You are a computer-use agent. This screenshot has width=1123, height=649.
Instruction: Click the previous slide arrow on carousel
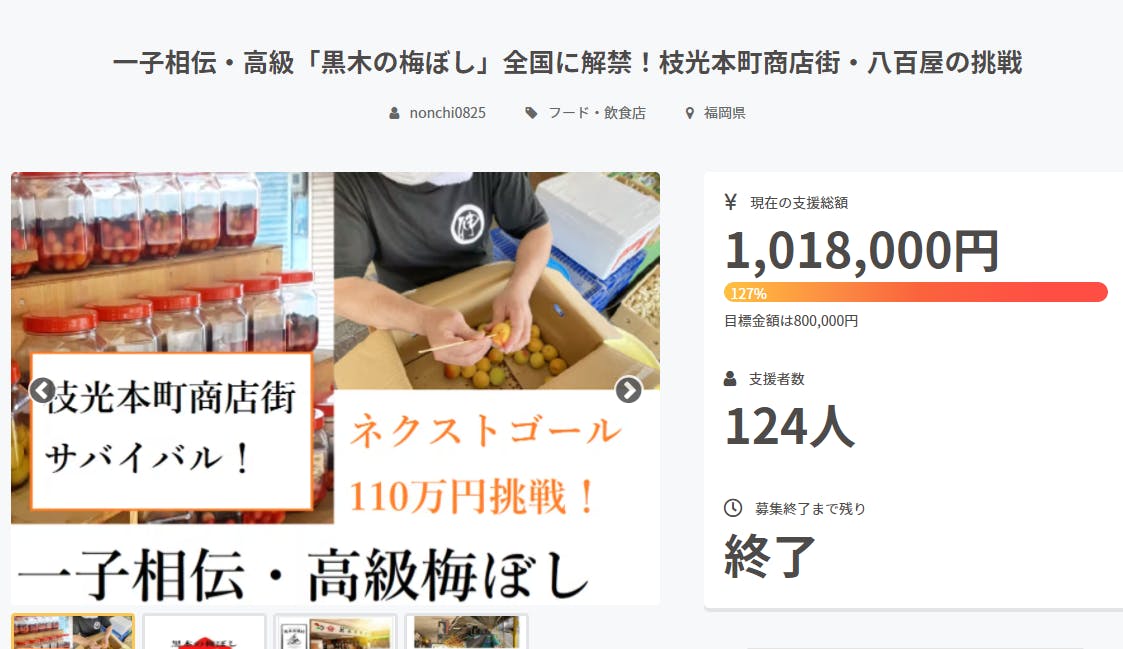coord(42,390)
